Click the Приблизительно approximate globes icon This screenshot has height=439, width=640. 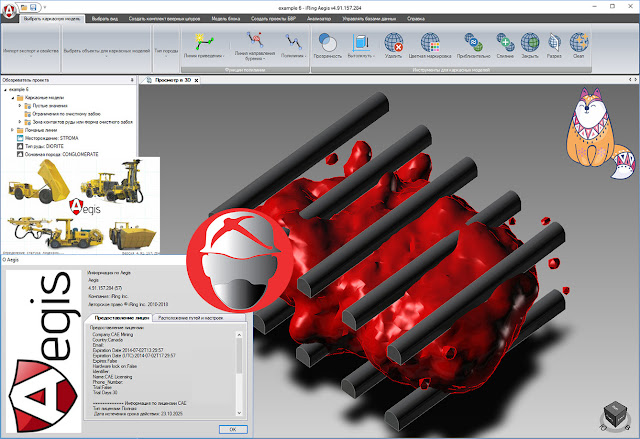[473, 42]
